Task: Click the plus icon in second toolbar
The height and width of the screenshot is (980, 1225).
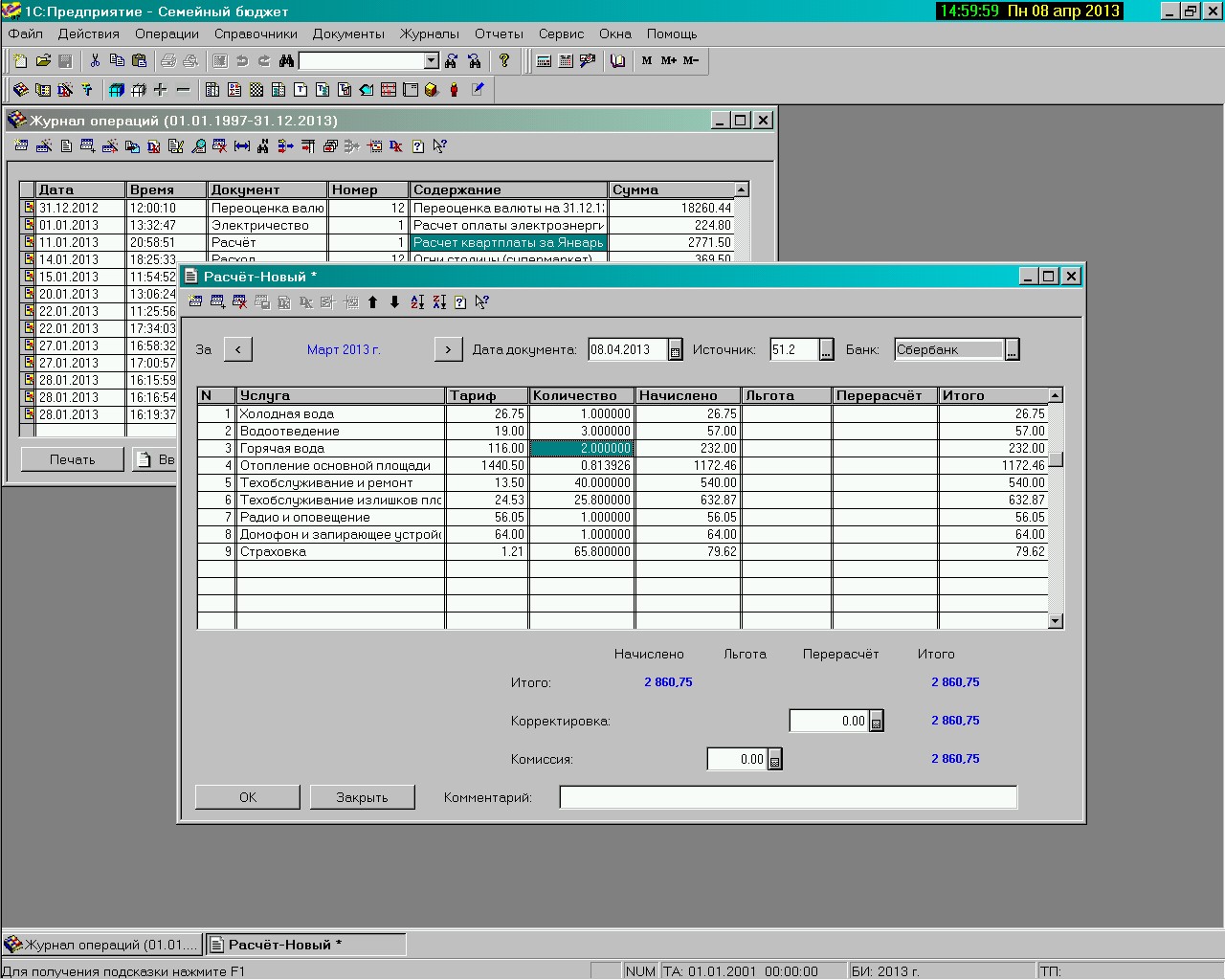Action: [160, 90]
